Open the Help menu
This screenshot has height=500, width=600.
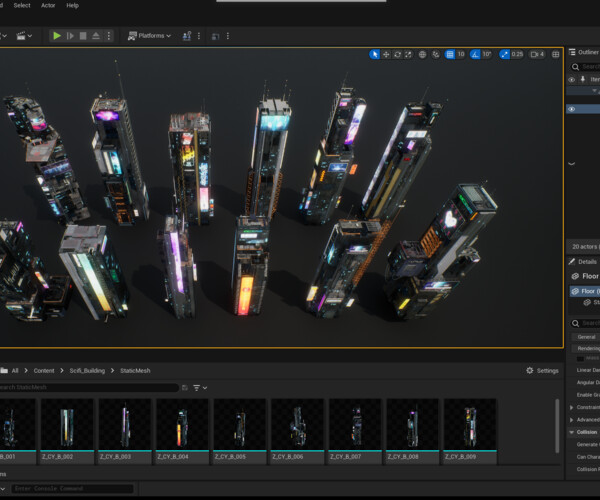(x=72, y=5)
